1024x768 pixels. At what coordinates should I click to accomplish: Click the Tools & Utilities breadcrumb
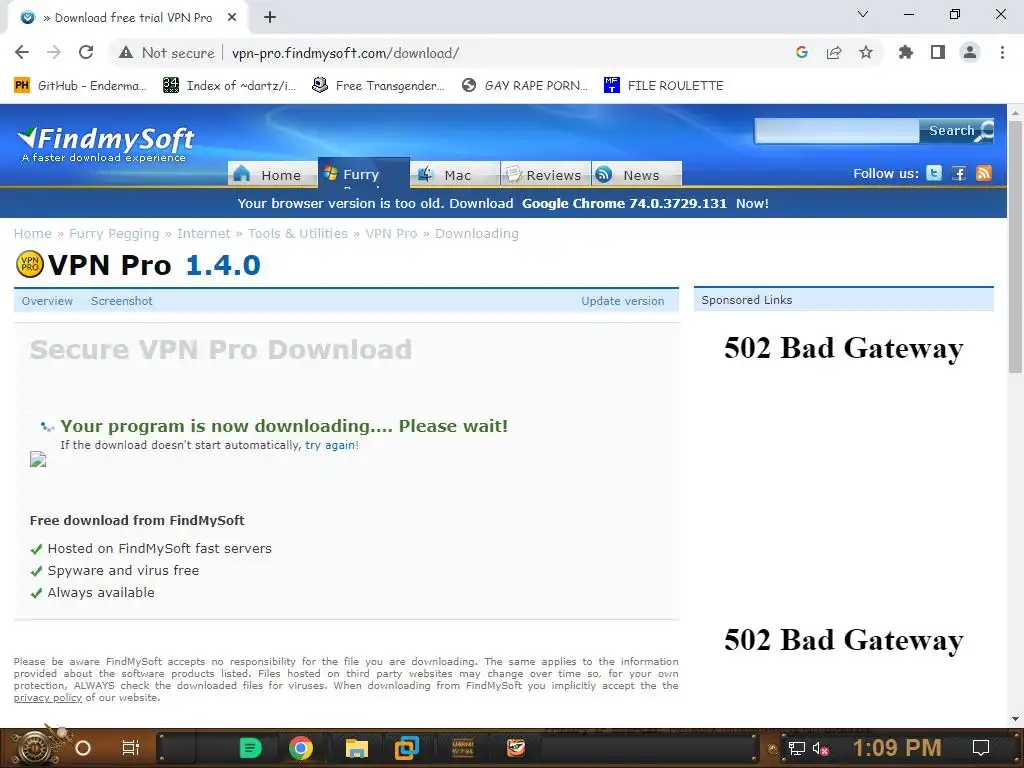tap(298, 233)
